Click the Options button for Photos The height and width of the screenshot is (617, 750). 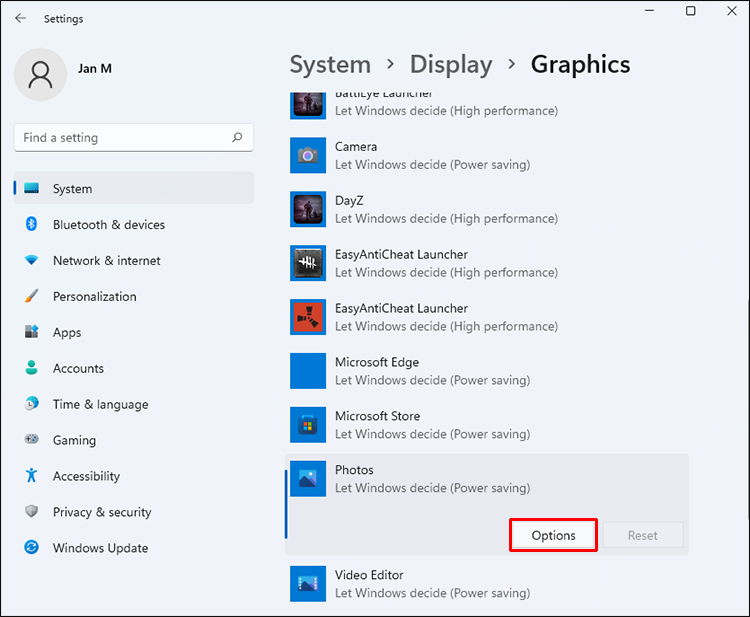(553, 535)
